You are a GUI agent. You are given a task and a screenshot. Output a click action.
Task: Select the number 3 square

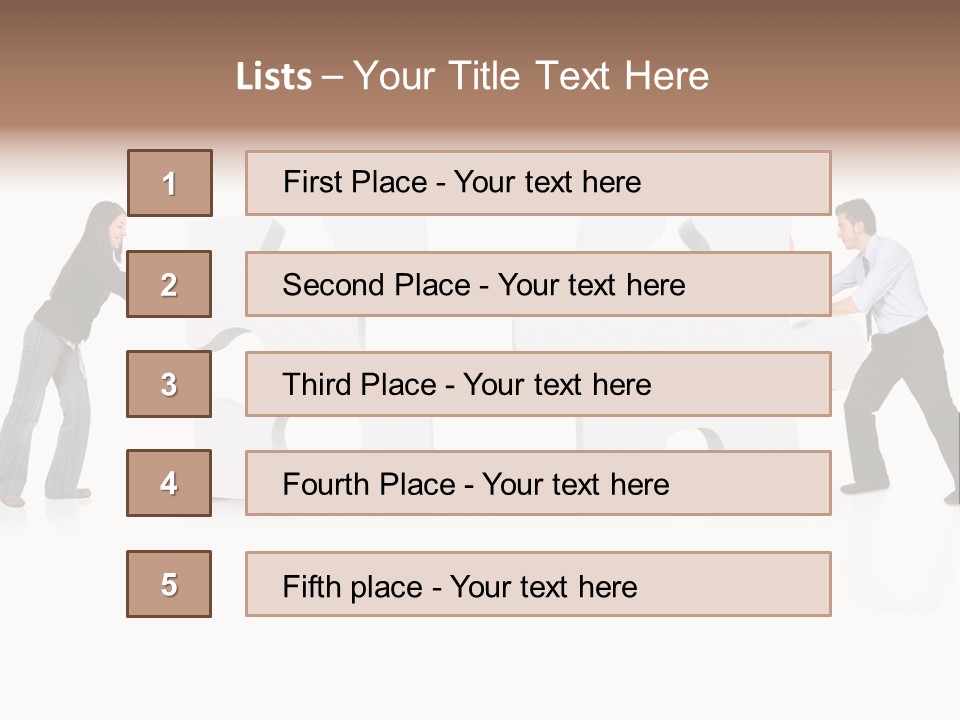click(169, 384)
